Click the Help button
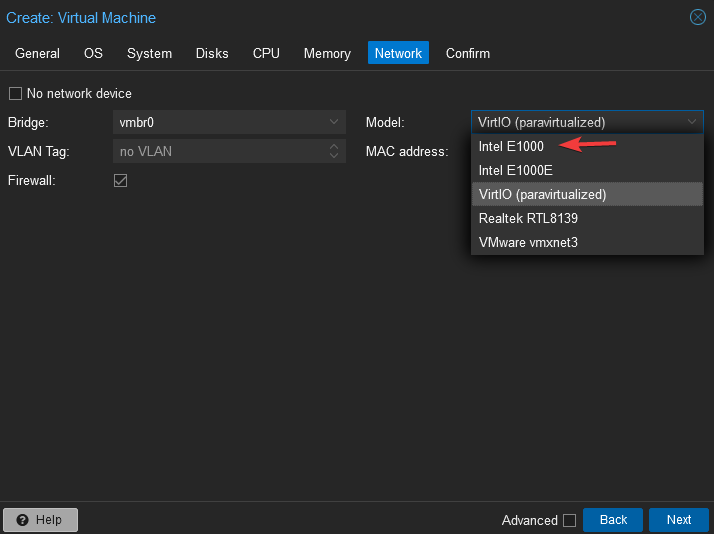Image resolution: width=714 pixels, height=534 pixels. (40, 520)
